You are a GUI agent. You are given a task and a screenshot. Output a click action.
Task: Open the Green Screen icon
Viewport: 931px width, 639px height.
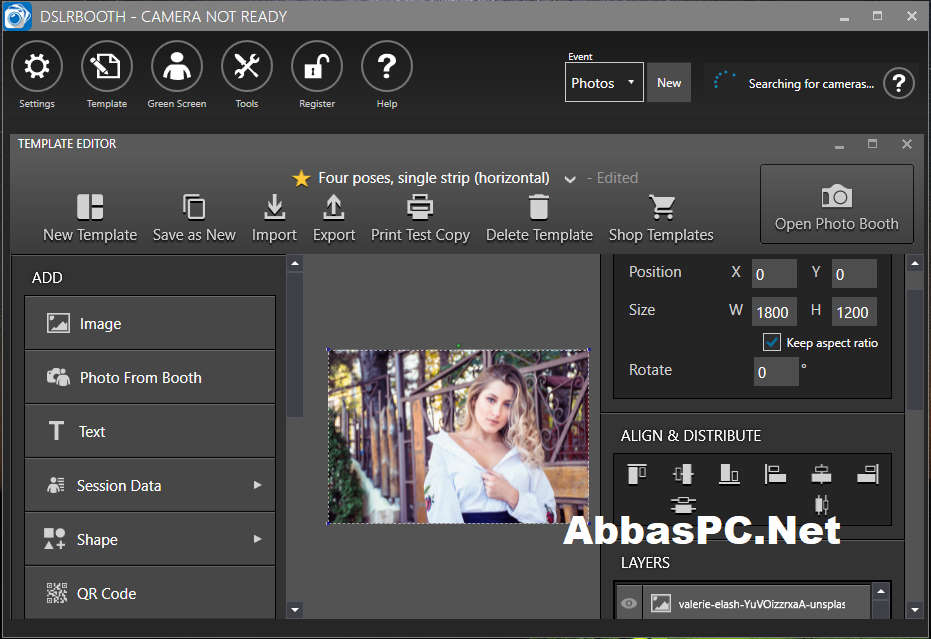tap(177, 67)
